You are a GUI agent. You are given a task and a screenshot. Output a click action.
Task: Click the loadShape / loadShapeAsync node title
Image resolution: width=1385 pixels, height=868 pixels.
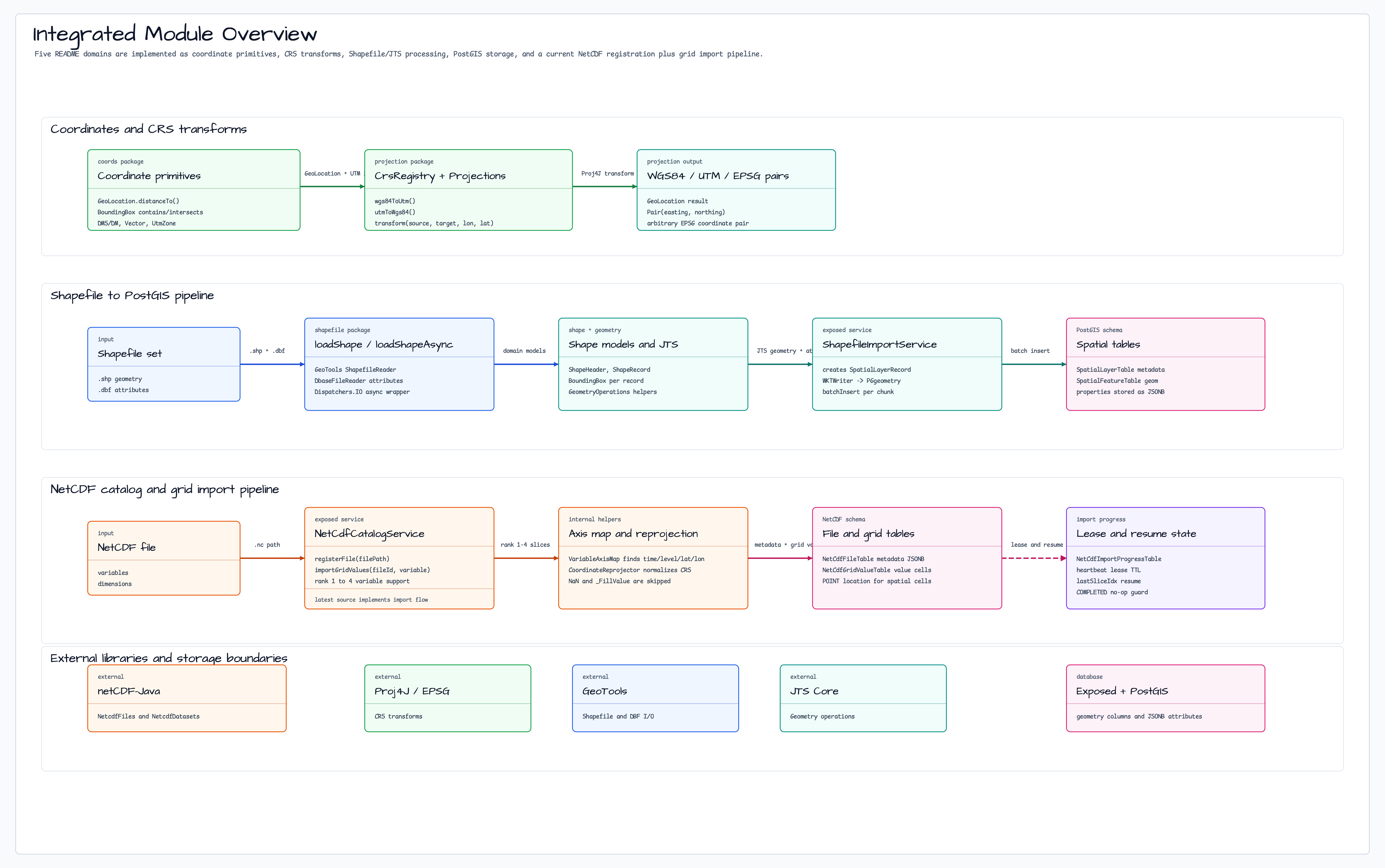[383, 344]
